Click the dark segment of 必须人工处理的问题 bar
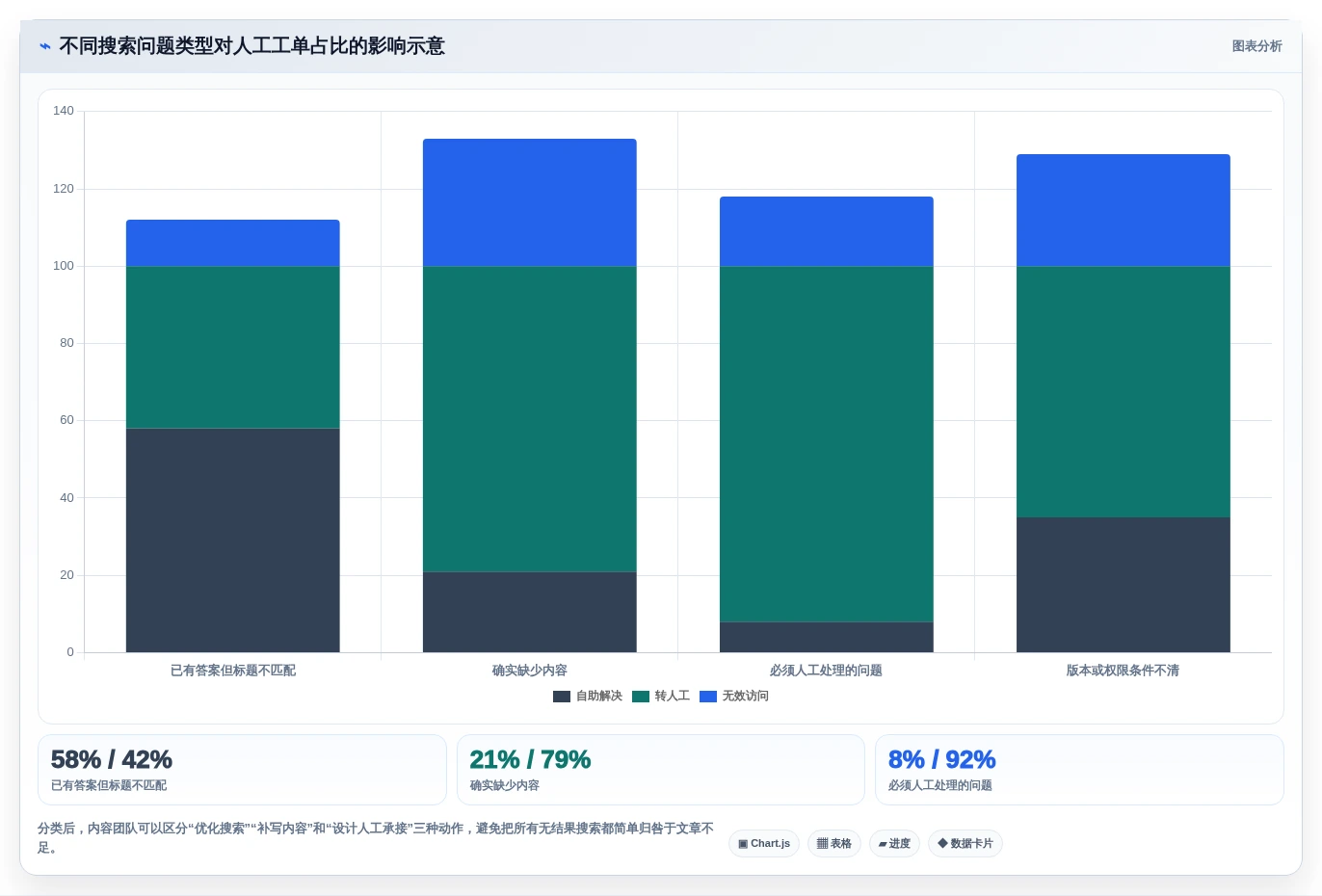This screenshot has height=896, width=1322. tap(827, 637)
